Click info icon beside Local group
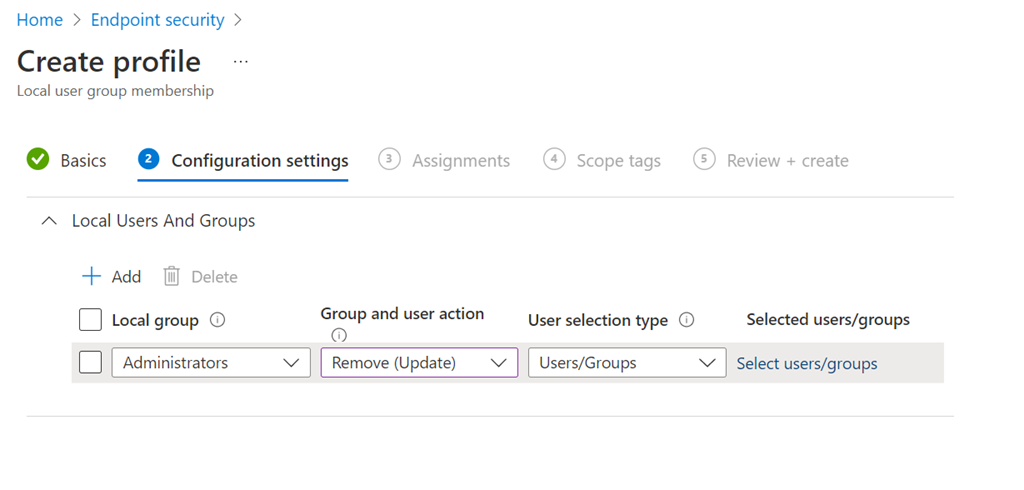Screen dimensions: 1024x490 tap(218, 321)
